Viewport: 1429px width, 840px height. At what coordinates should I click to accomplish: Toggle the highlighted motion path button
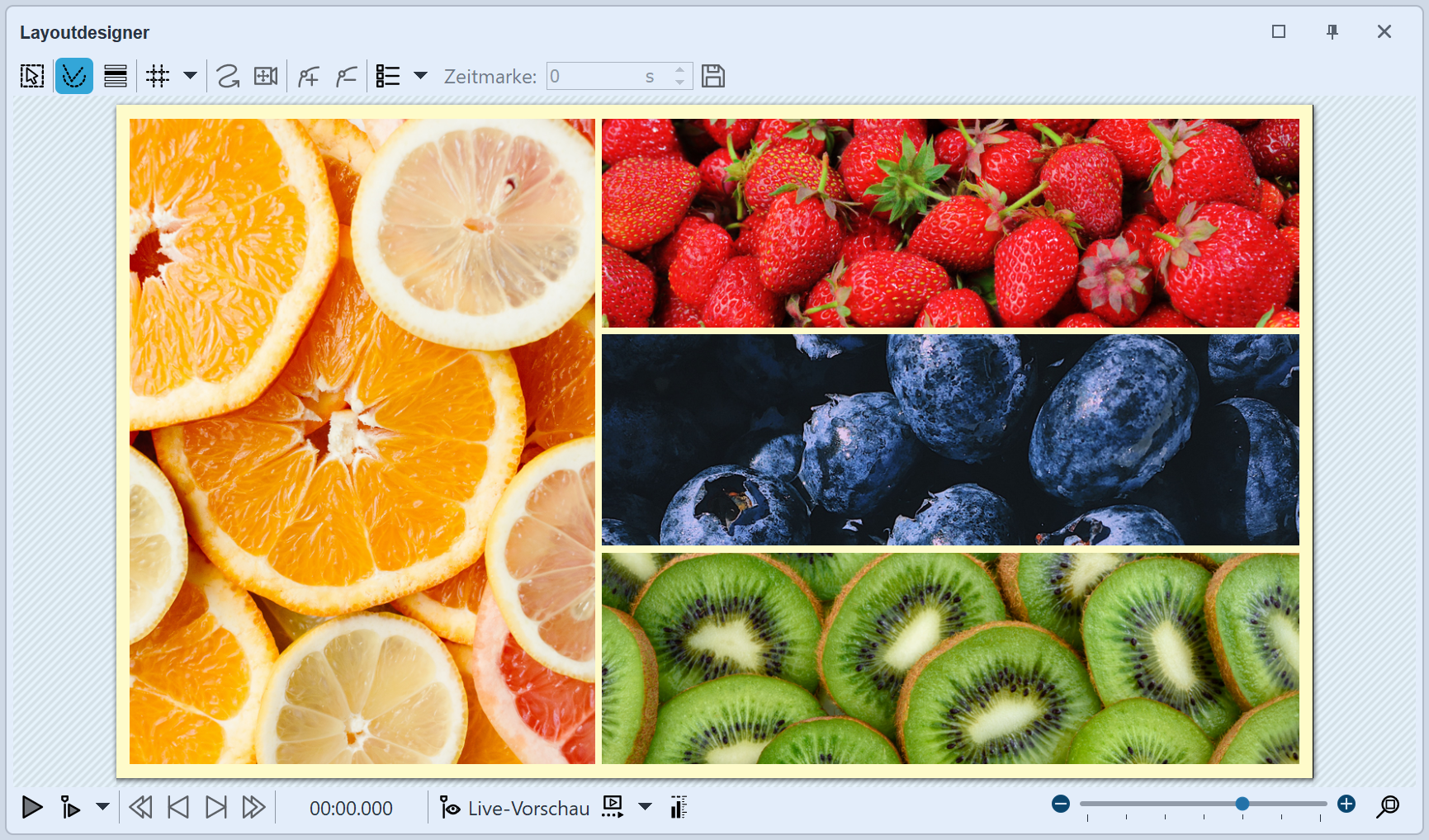pyautogui.click(x=74, y=77)
